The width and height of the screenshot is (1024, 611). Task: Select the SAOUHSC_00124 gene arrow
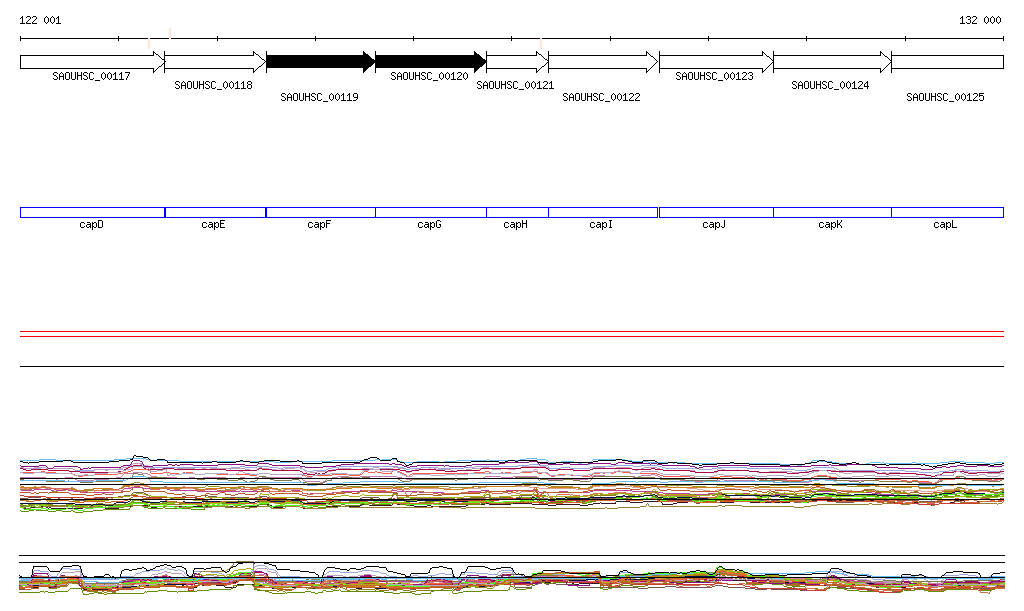tap(831, 62)
